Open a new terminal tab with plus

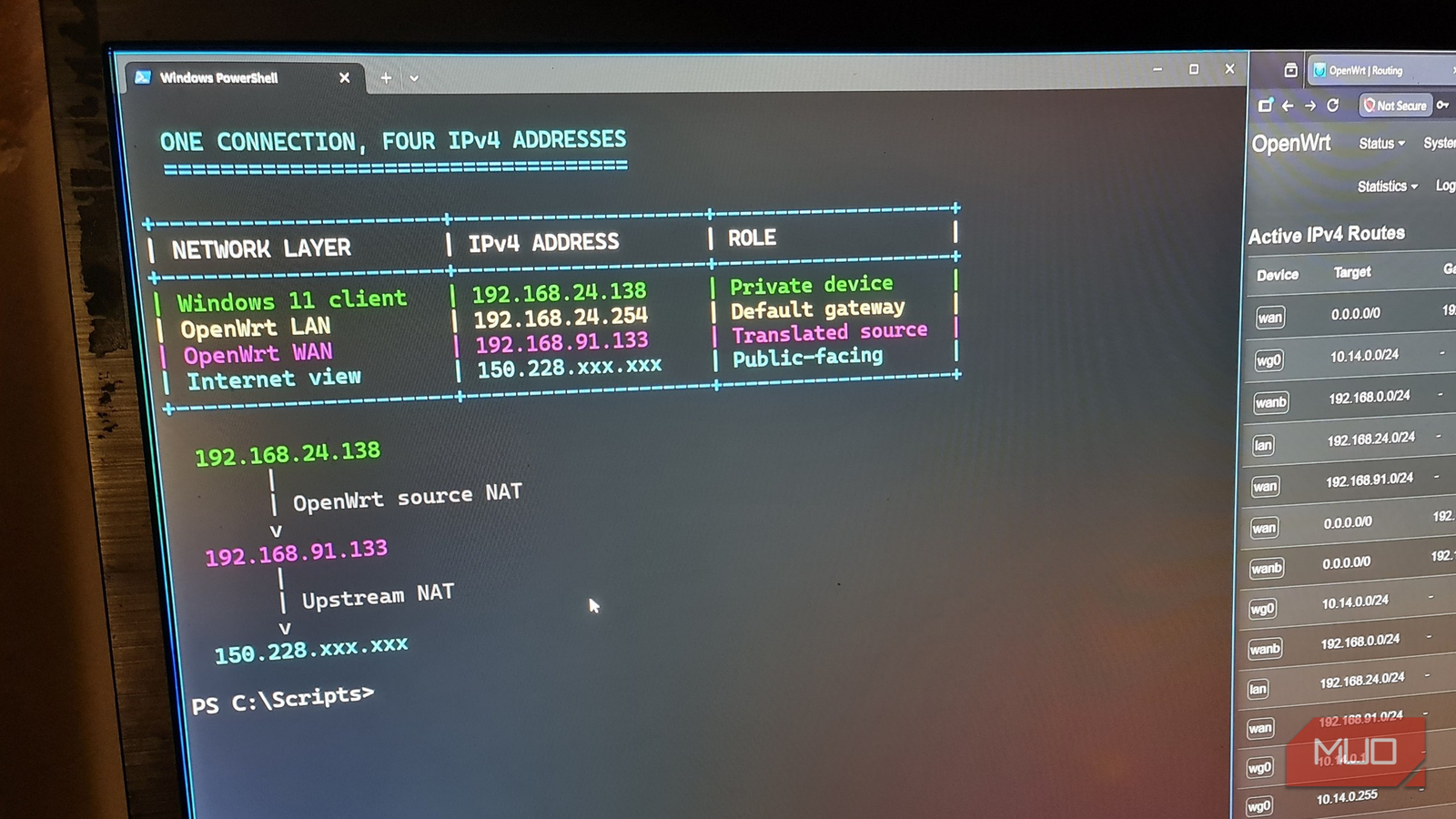(x=386, y=78)
